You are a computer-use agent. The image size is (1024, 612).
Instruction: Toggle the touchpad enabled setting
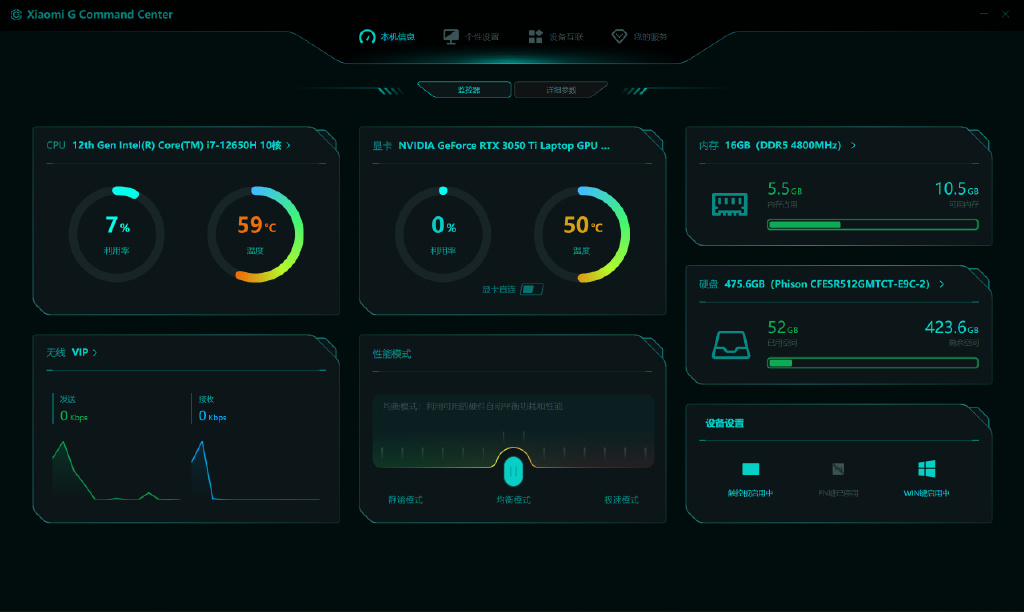[x=750, y=469]
